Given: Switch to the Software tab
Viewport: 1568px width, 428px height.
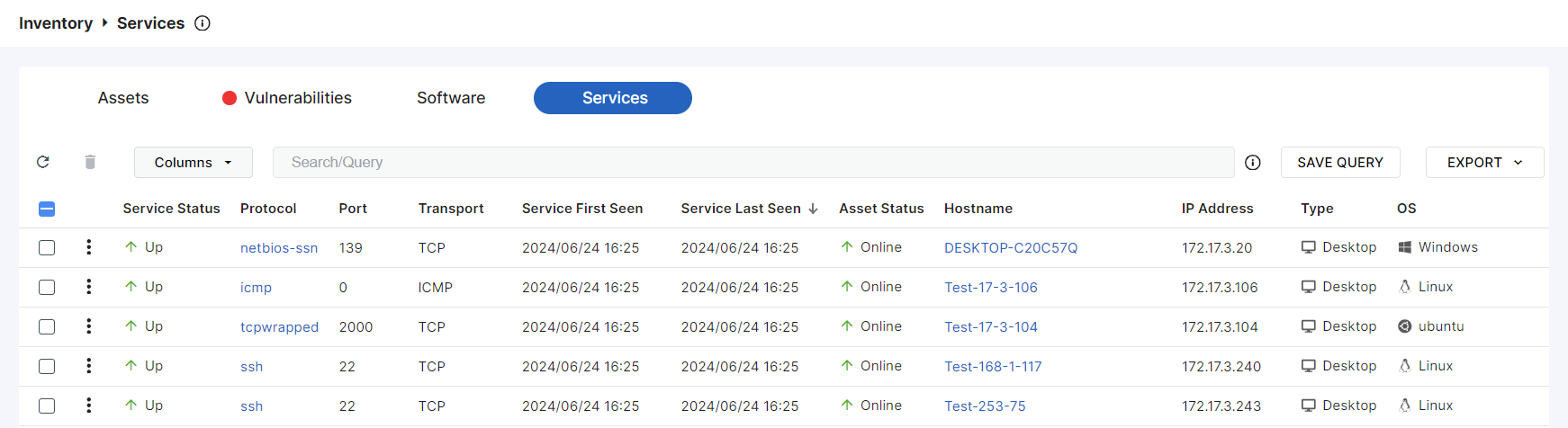Looking at the screenshot, I should coord(451,98).
